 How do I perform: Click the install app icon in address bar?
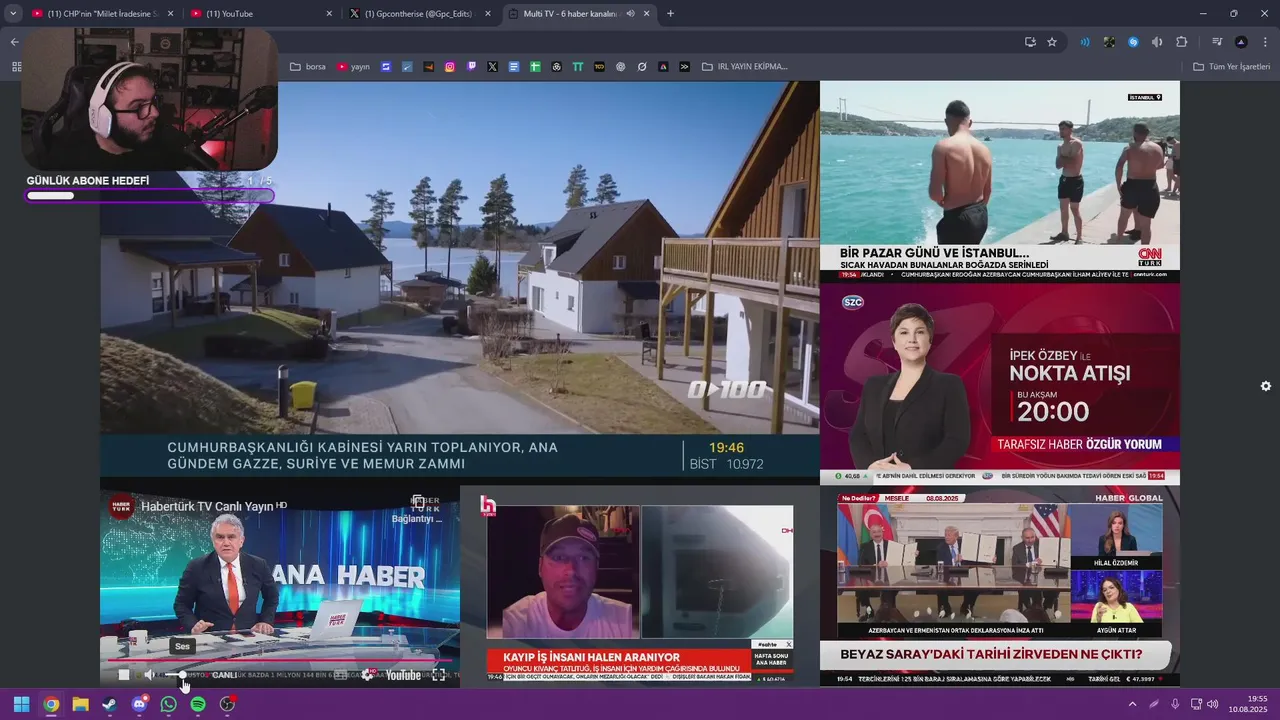1030,42
